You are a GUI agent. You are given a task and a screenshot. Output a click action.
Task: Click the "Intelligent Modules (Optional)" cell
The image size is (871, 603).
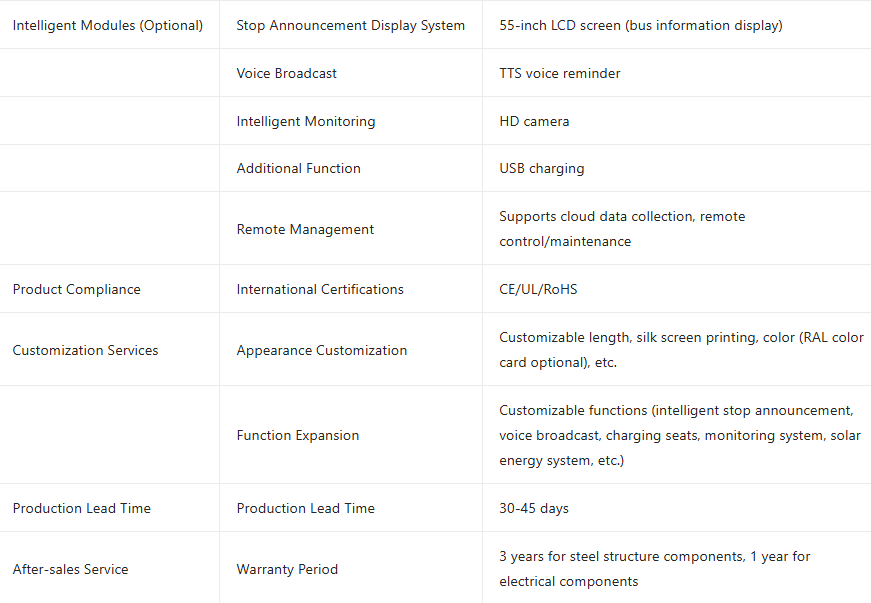108,25
